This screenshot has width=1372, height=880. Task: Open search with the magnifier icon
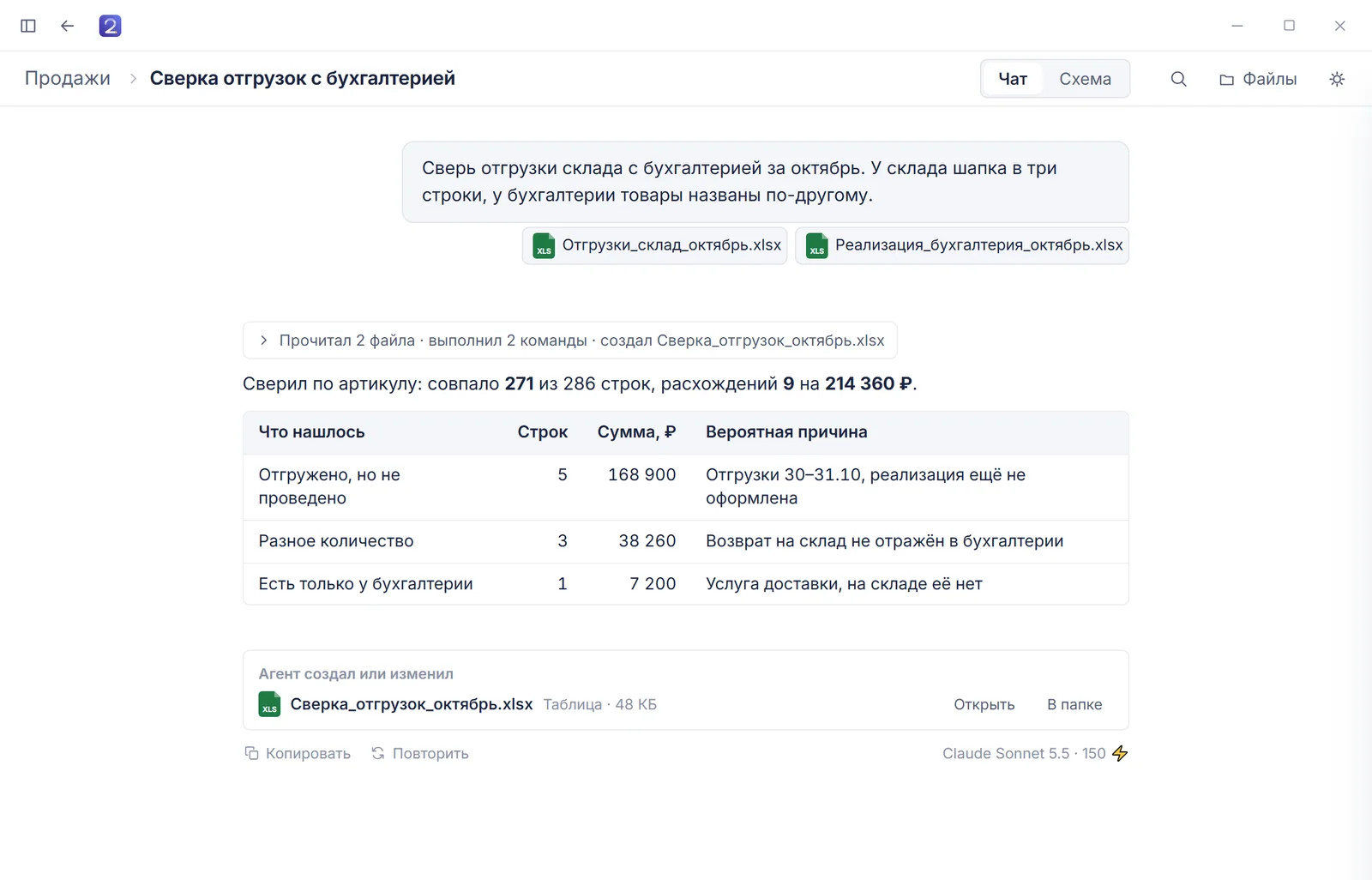point(1179,79)
